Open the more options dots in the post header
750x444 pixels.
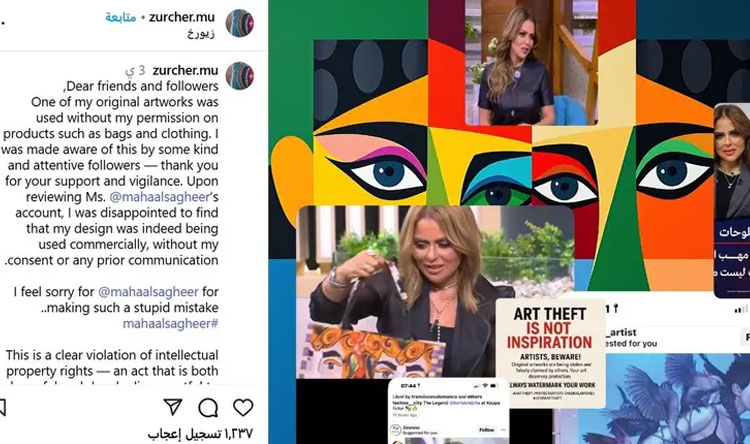pos(2,22)
